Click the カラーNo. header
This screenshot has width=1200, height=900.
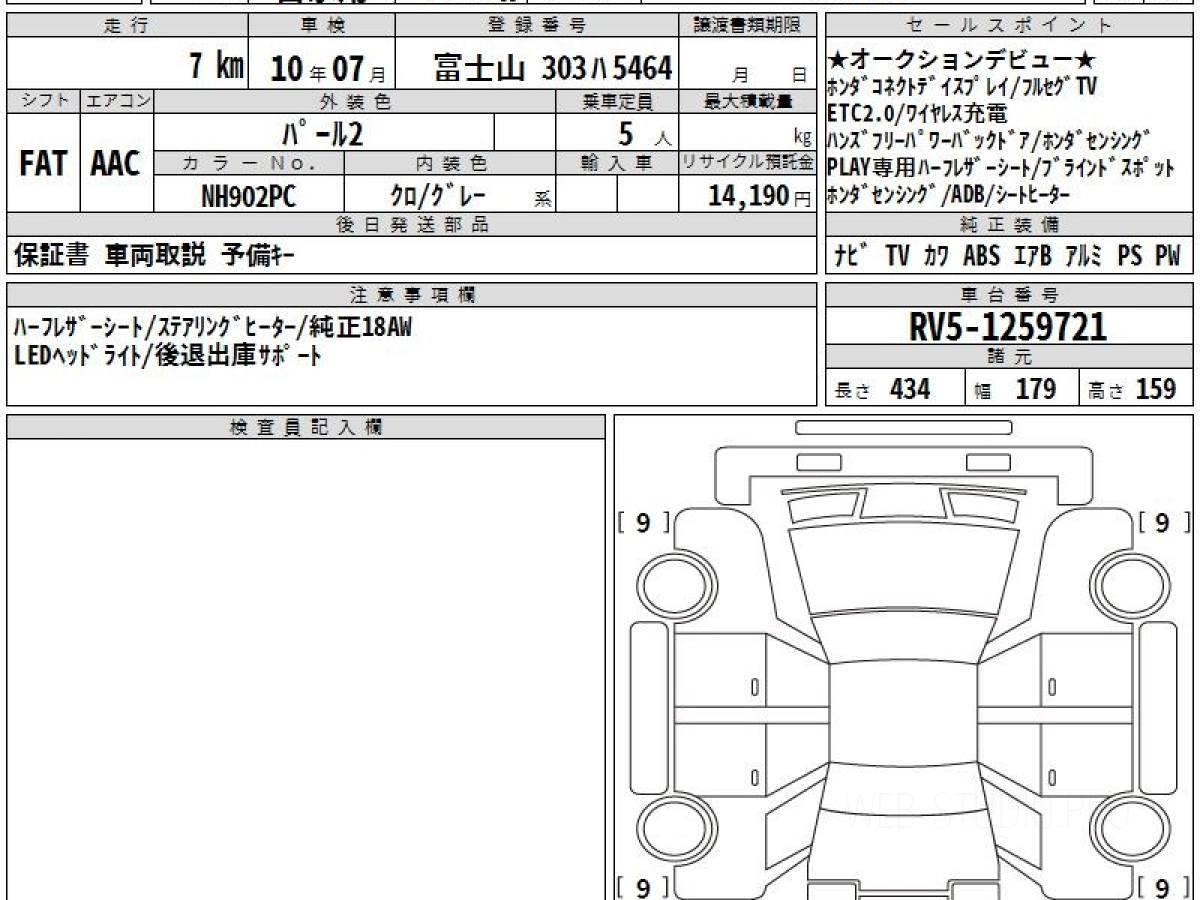(250, 162)
